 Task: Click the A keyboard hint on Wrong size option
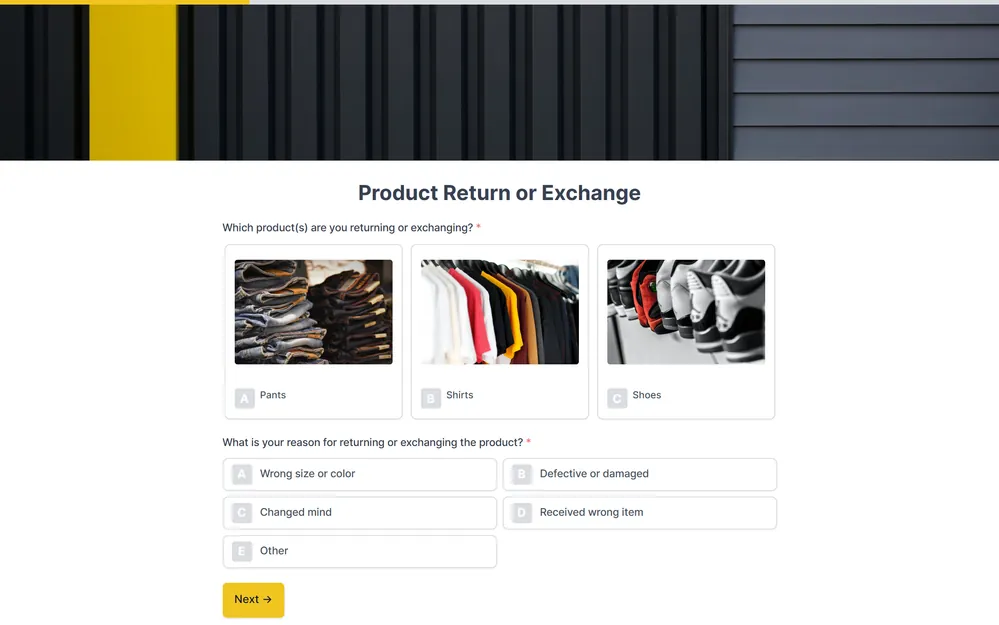click(241, 474)
